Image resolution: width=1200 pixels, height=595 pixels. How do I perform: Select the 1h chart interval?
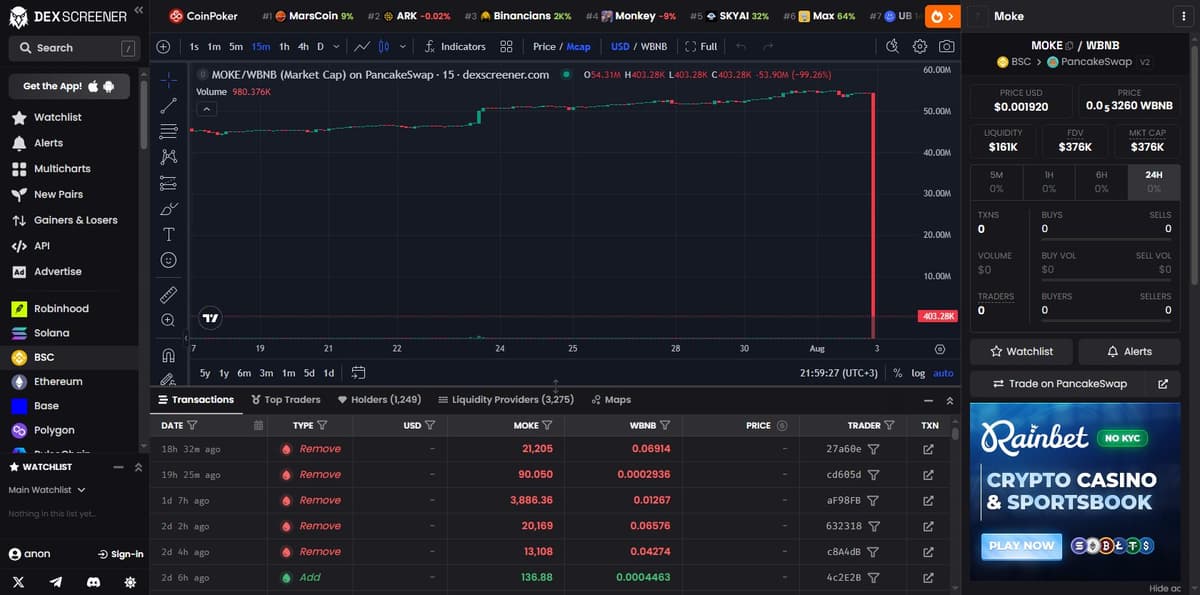click(284, 47)
